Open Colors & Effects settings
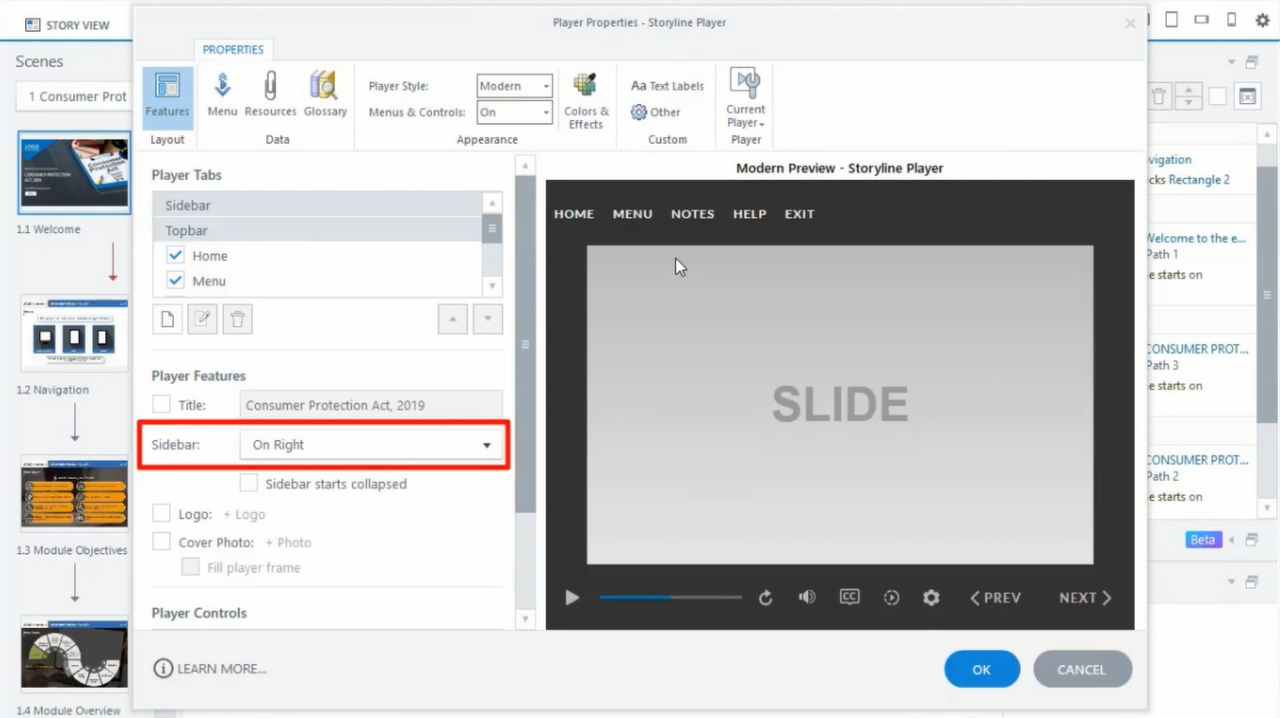 [x=586, y=100]
